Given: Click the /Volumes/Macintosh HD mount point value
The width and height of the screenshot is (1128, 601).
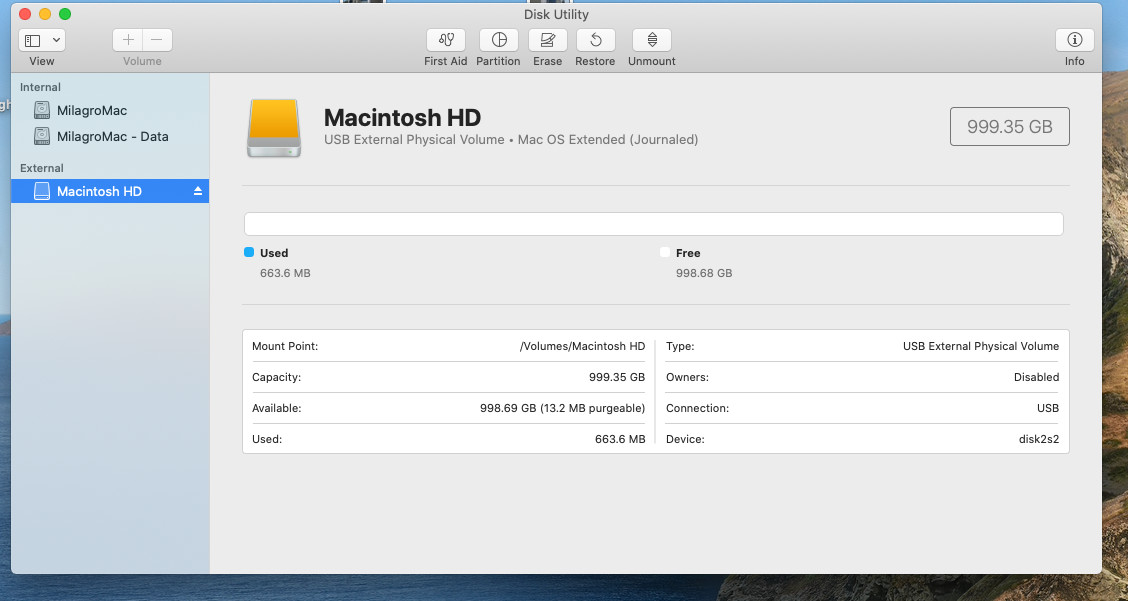Looking at the screenshot, I should (x=582, y=346).
